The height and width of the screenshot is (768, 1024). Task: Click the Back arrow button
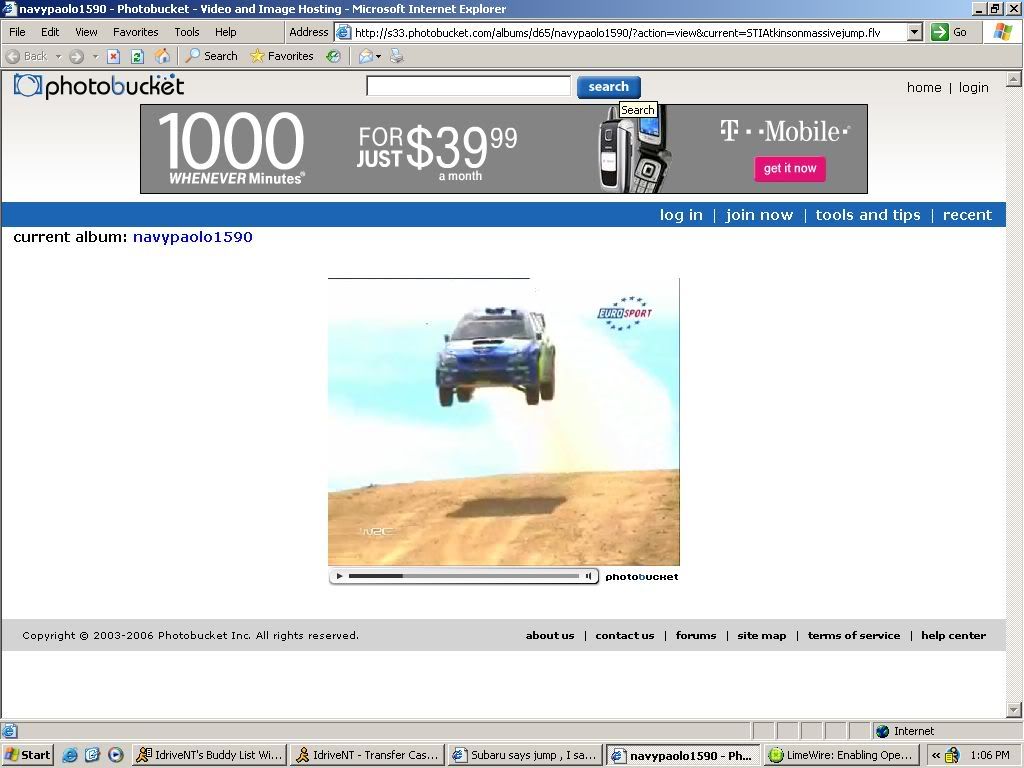pyautogui.click(x=26, y=56)
